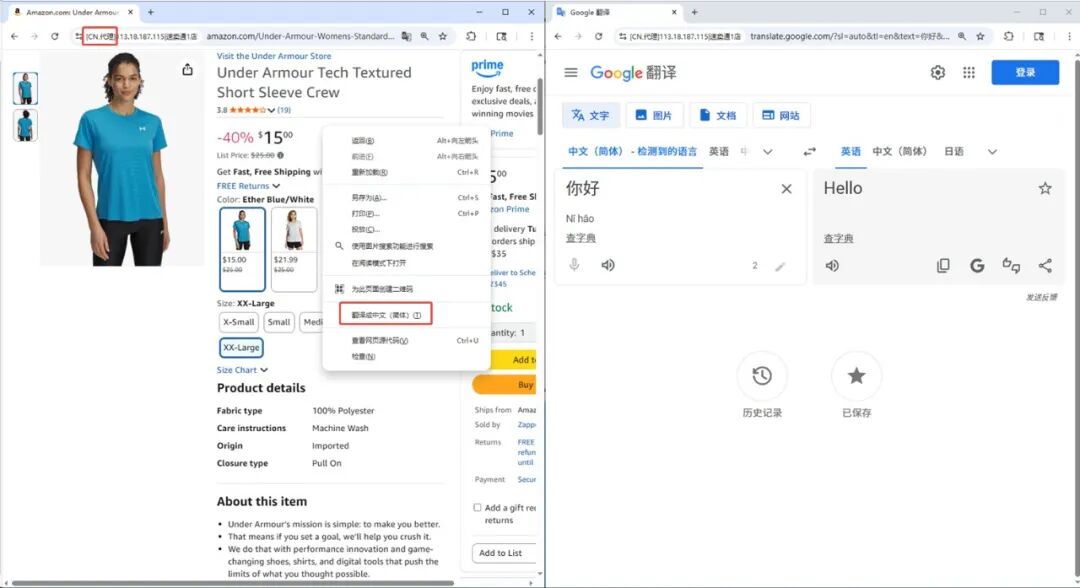Open Google Translate main hamburger menu
The image size is (1080, 588).
pyautogui.click(x=570, y=72)
